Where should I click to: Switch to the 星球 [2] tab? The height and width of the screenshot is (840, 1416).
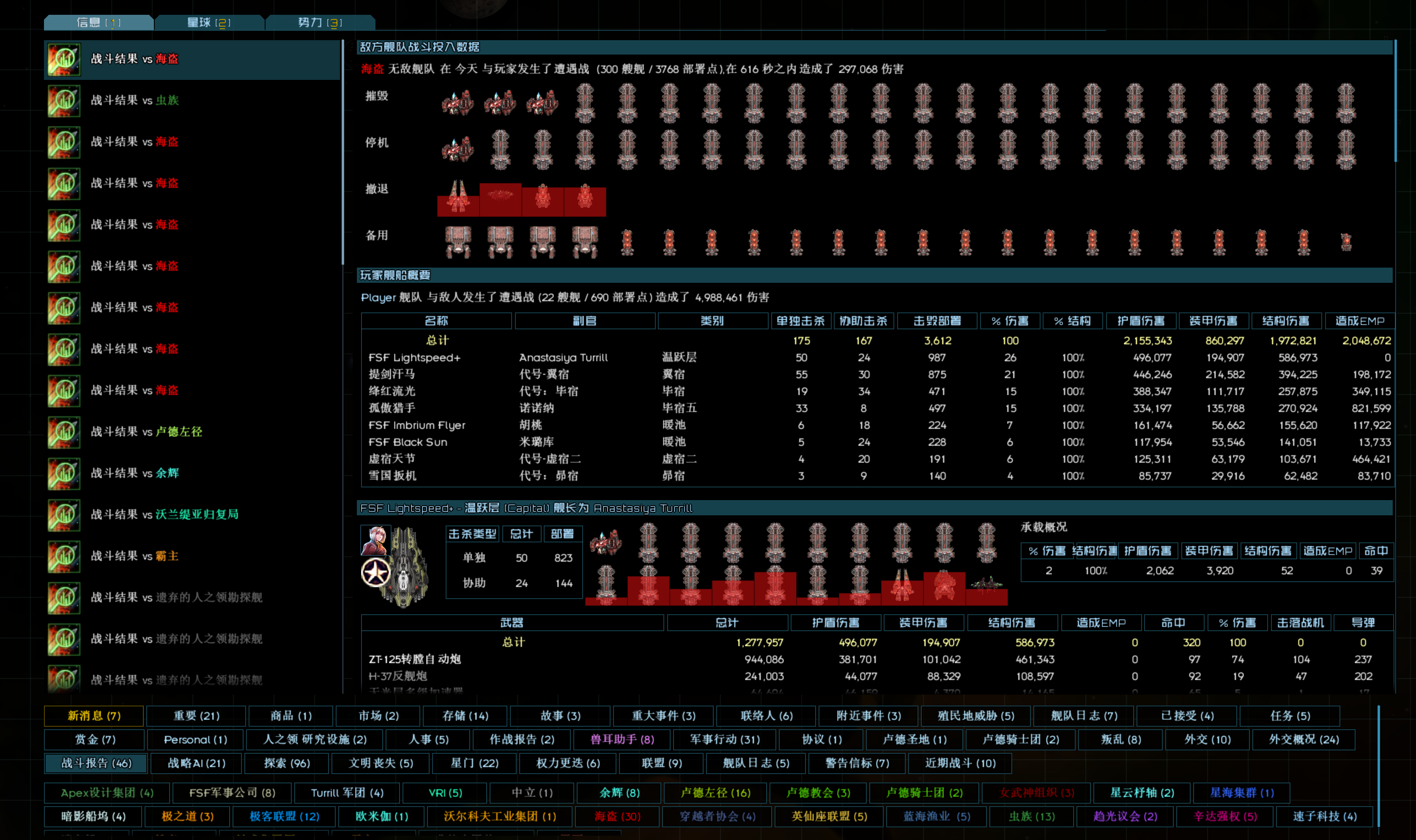coord(209,23)
